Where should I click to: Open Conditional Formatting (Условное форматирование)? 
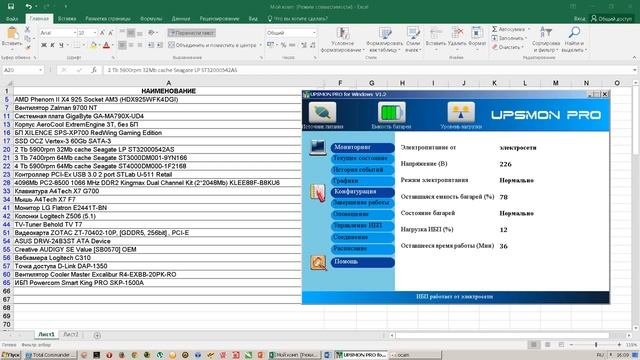pyautogui.click(x=342, y=39)
